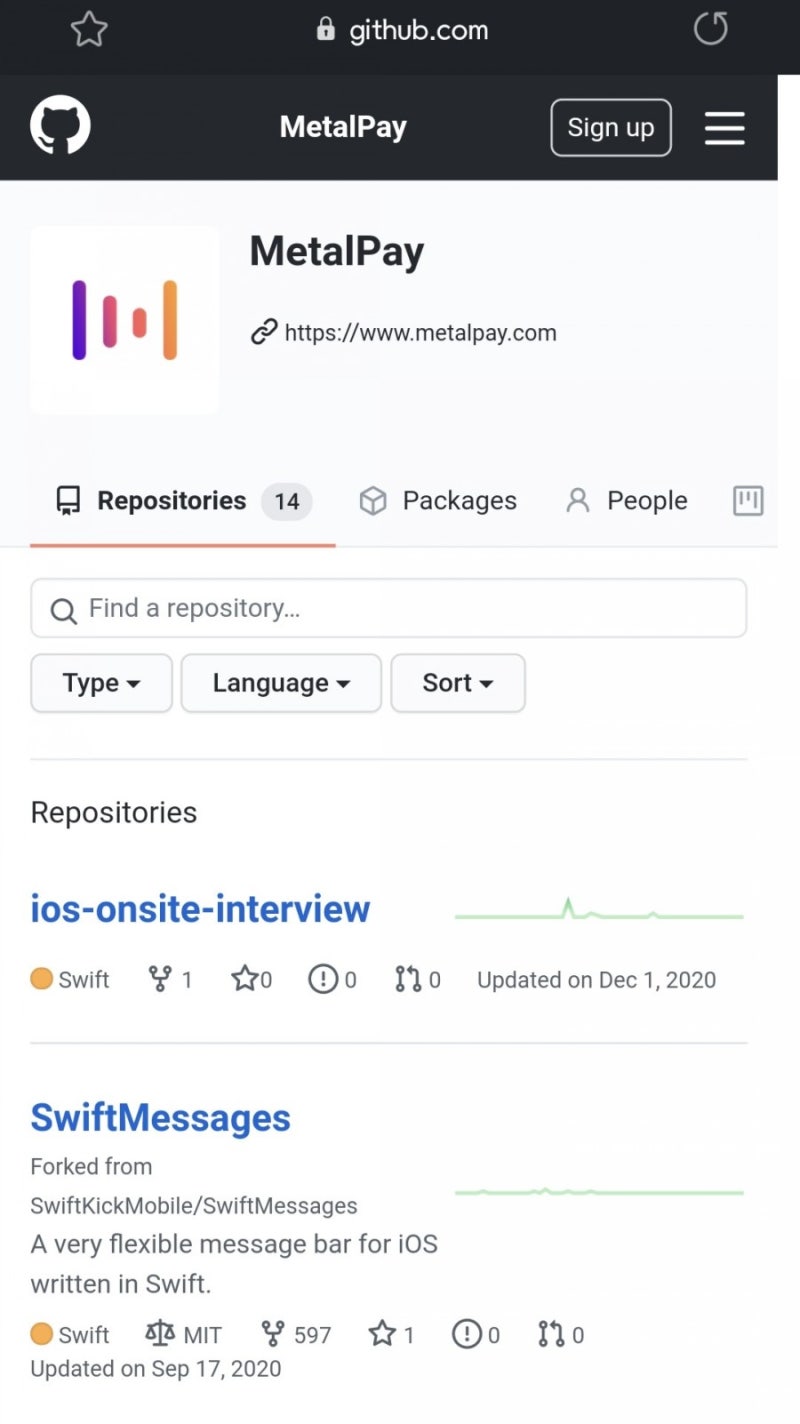Open the Projects tab icon
The width and height of the screenshot is (800, 1424).
click(748, 500)
